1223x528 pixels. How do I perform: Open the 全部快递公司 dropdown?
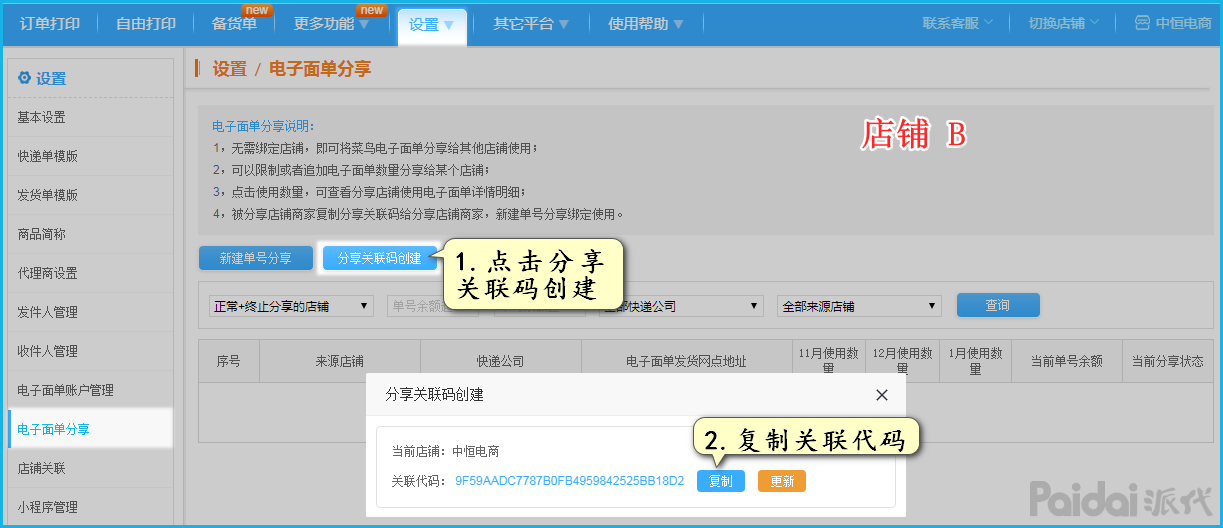coord(681,306)
